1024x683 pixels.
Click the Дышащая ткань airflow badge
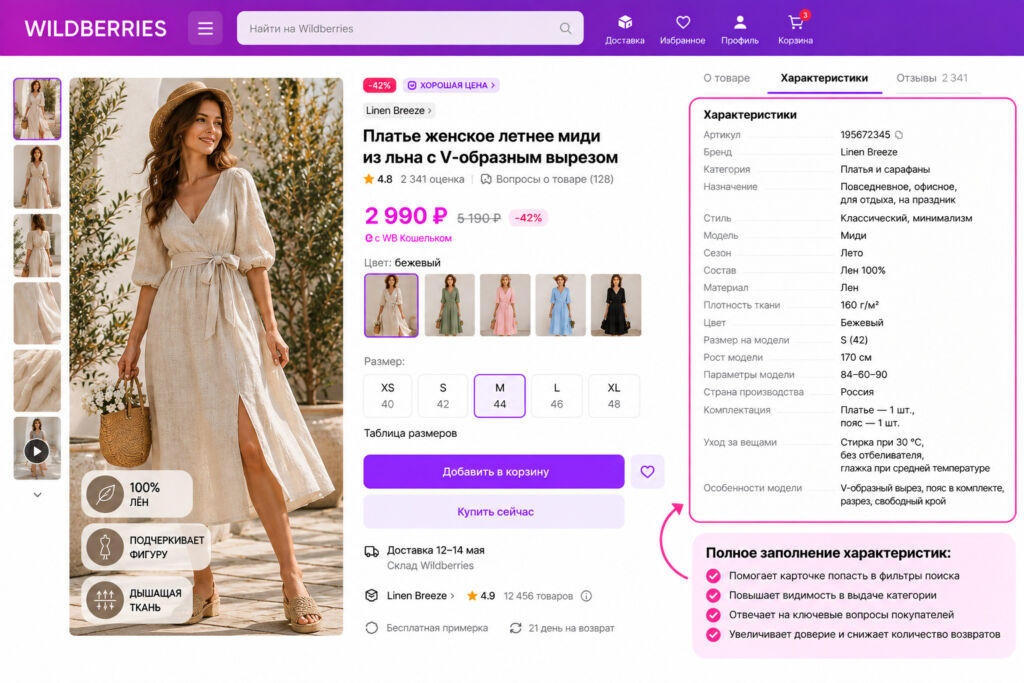(x=137, y=599)
